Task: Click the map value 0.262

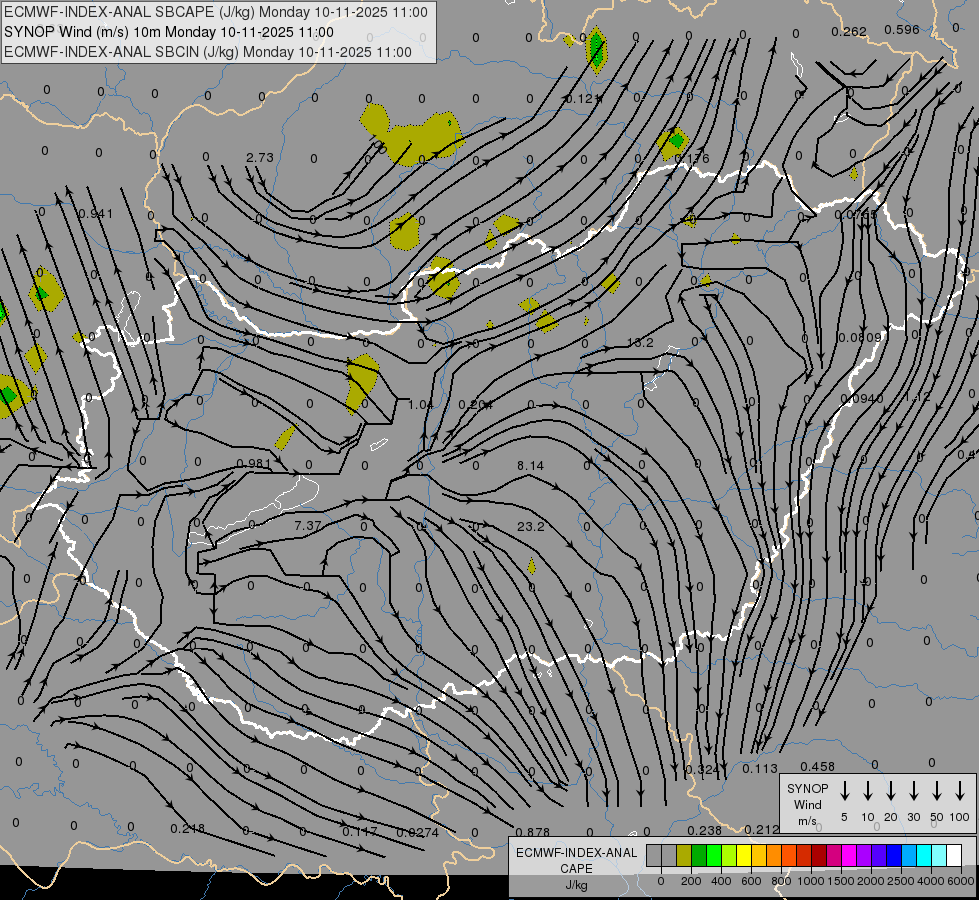Action: [x=849, y=31]
